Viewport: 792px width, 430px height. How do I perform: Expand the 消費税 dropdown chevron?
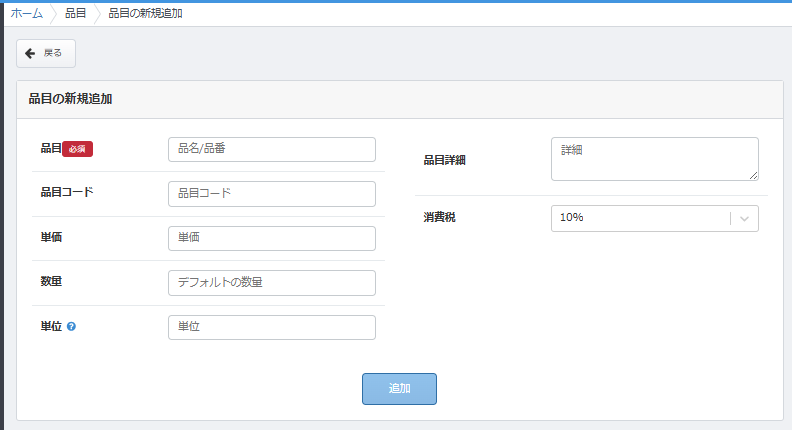click(x=744, y=218)
